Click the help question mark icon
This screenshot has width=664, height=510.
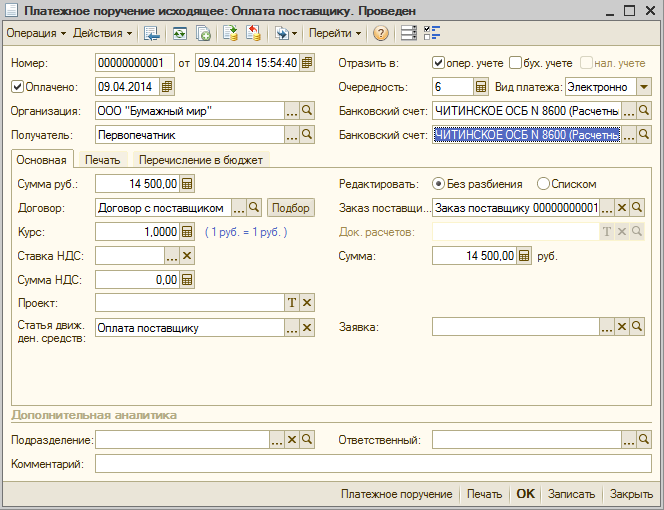[x=381, y=33]
